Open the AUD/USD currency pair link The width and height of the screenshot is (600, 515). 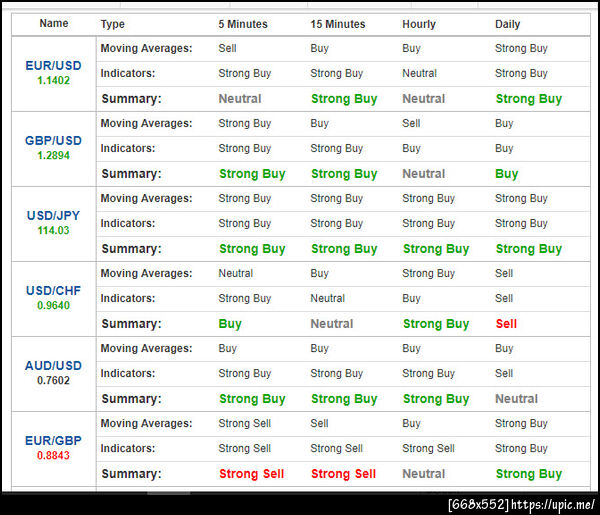click(53, 365)
